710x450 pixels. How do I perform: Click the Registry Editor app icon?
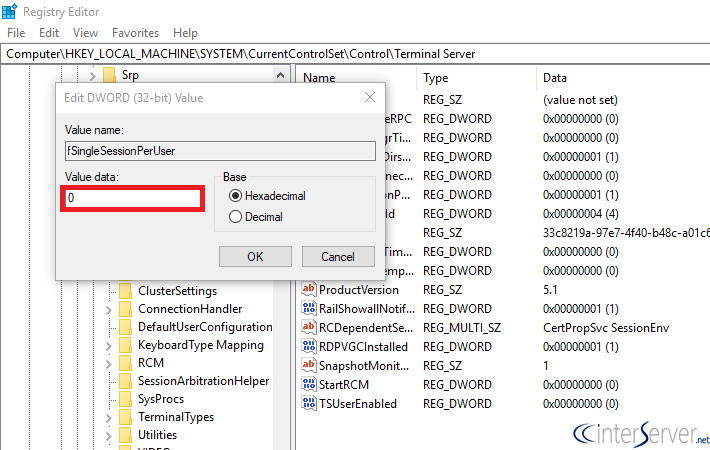9,11
